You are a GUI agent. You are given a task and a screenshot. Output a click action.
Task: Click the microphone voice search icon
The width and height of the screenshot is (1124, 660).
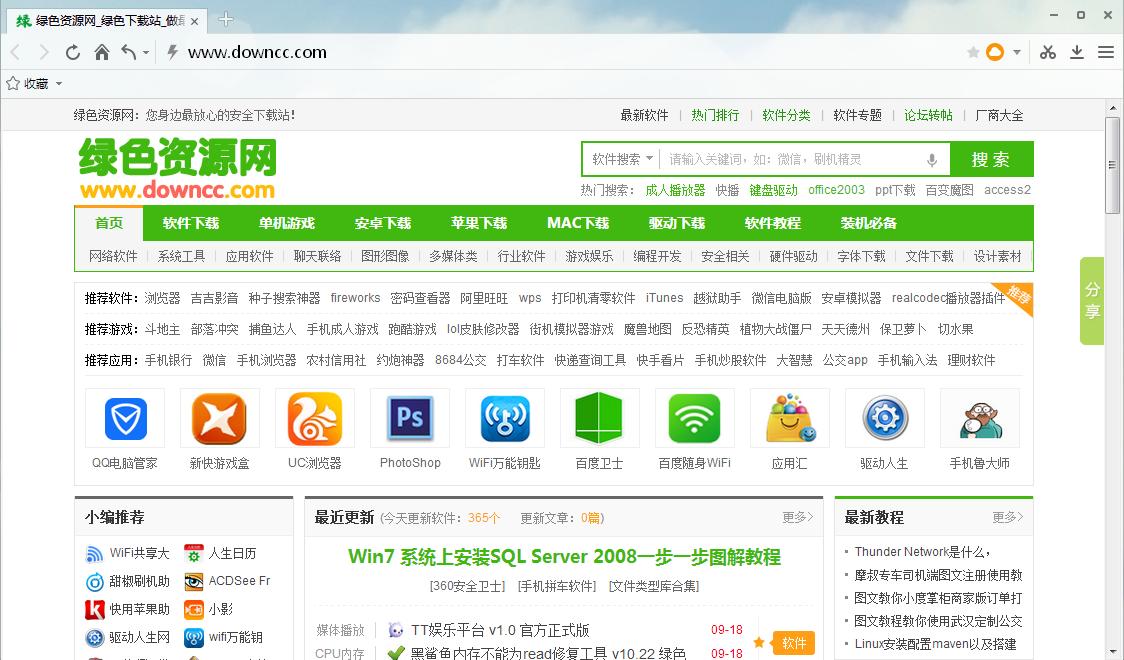click(x=932, y=160)
